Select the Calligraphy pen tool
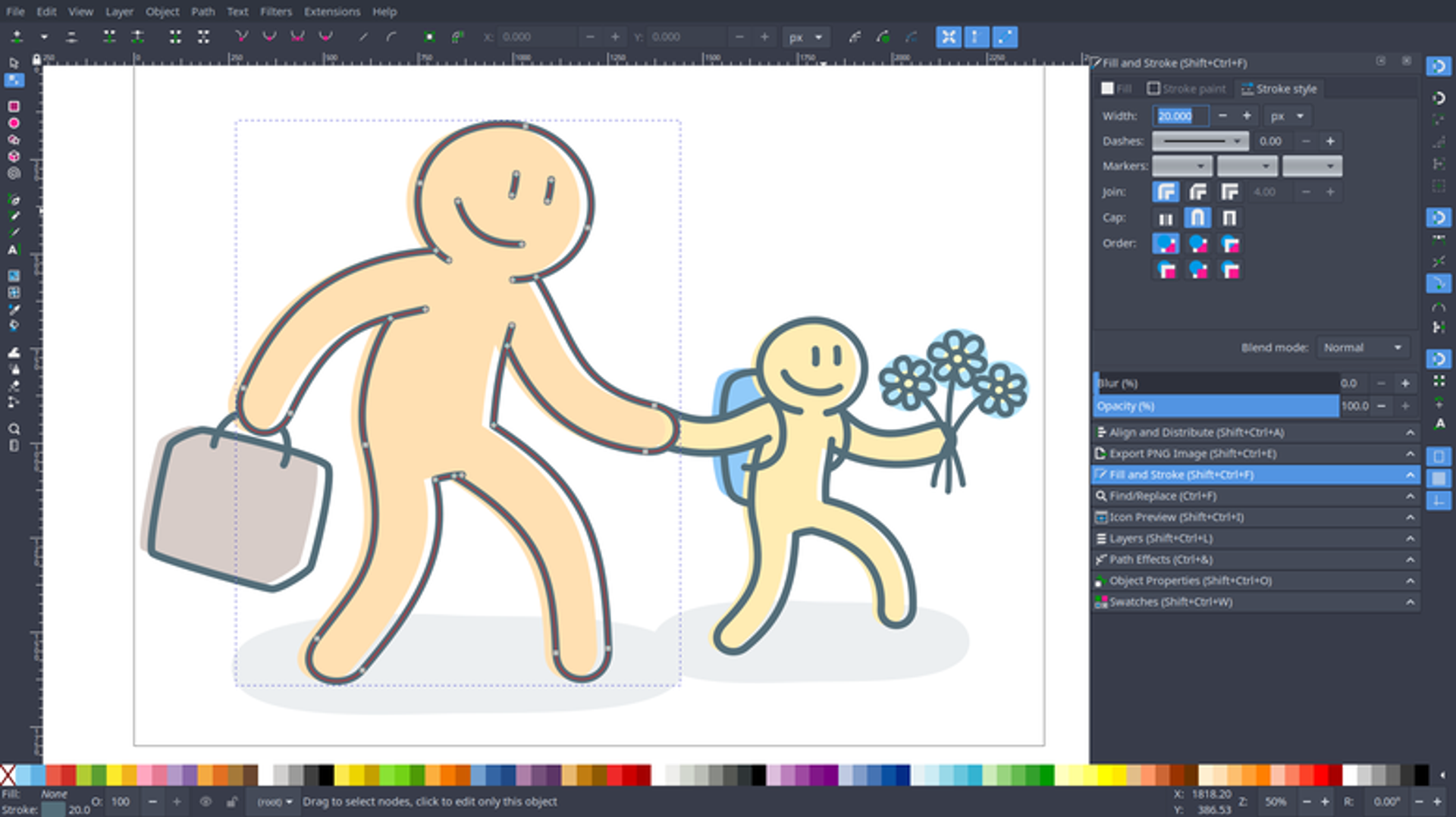The height and width of the screenshot is (817, 1456). [14, 233]
